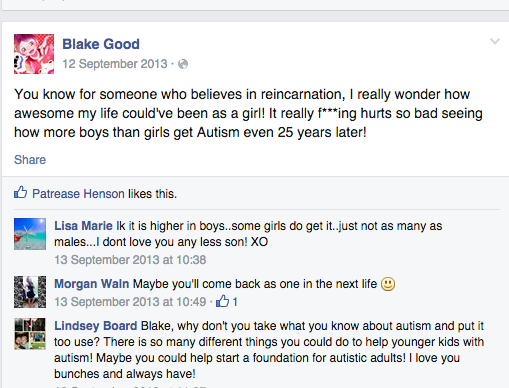Screen dimensions: 509x388
Task: Click the 13 September 2013 at 10:49 timestamp
Action: coord(130,302)
